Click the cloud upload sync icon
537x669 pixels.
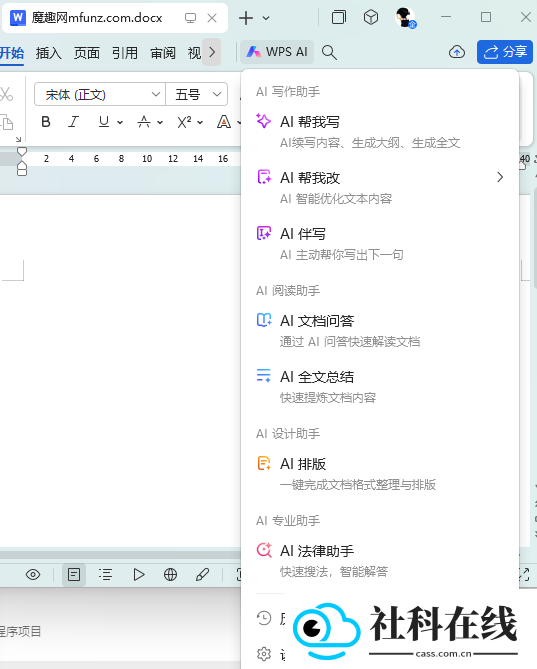tap(457, 52)
